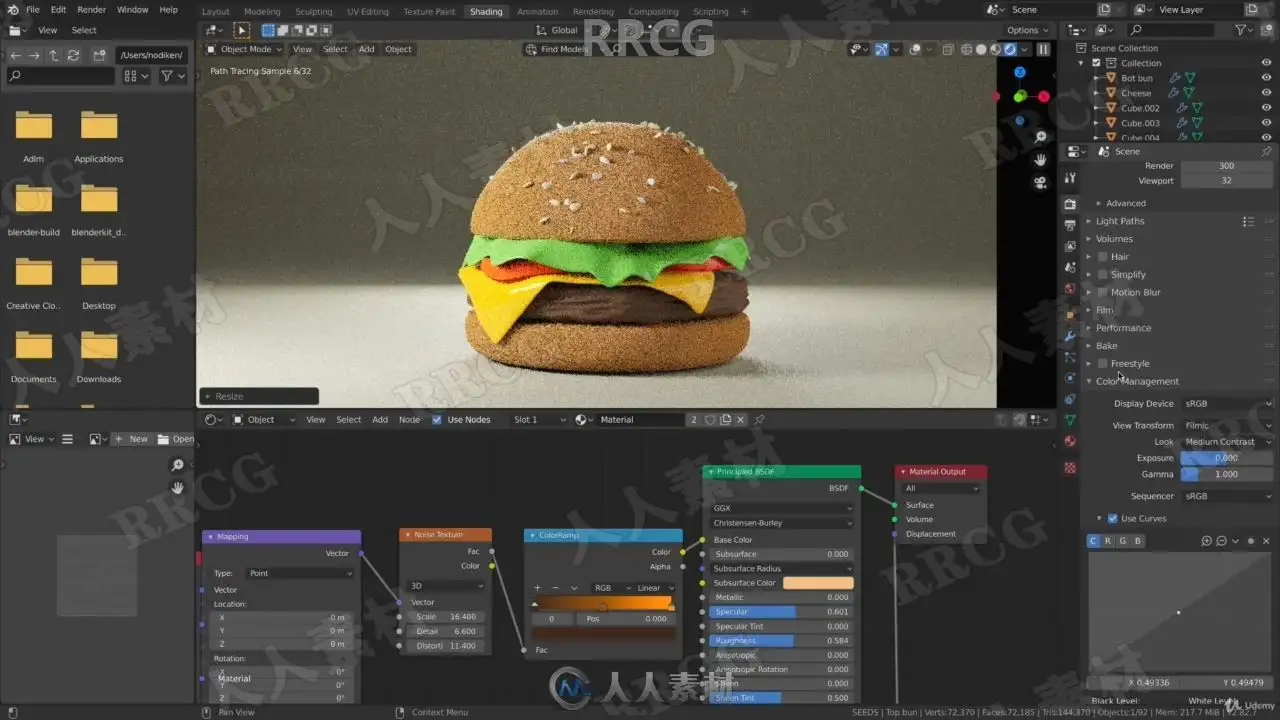
Task: Click the modifier wrench on Bot bun
Action: (x=1175, y=78)
